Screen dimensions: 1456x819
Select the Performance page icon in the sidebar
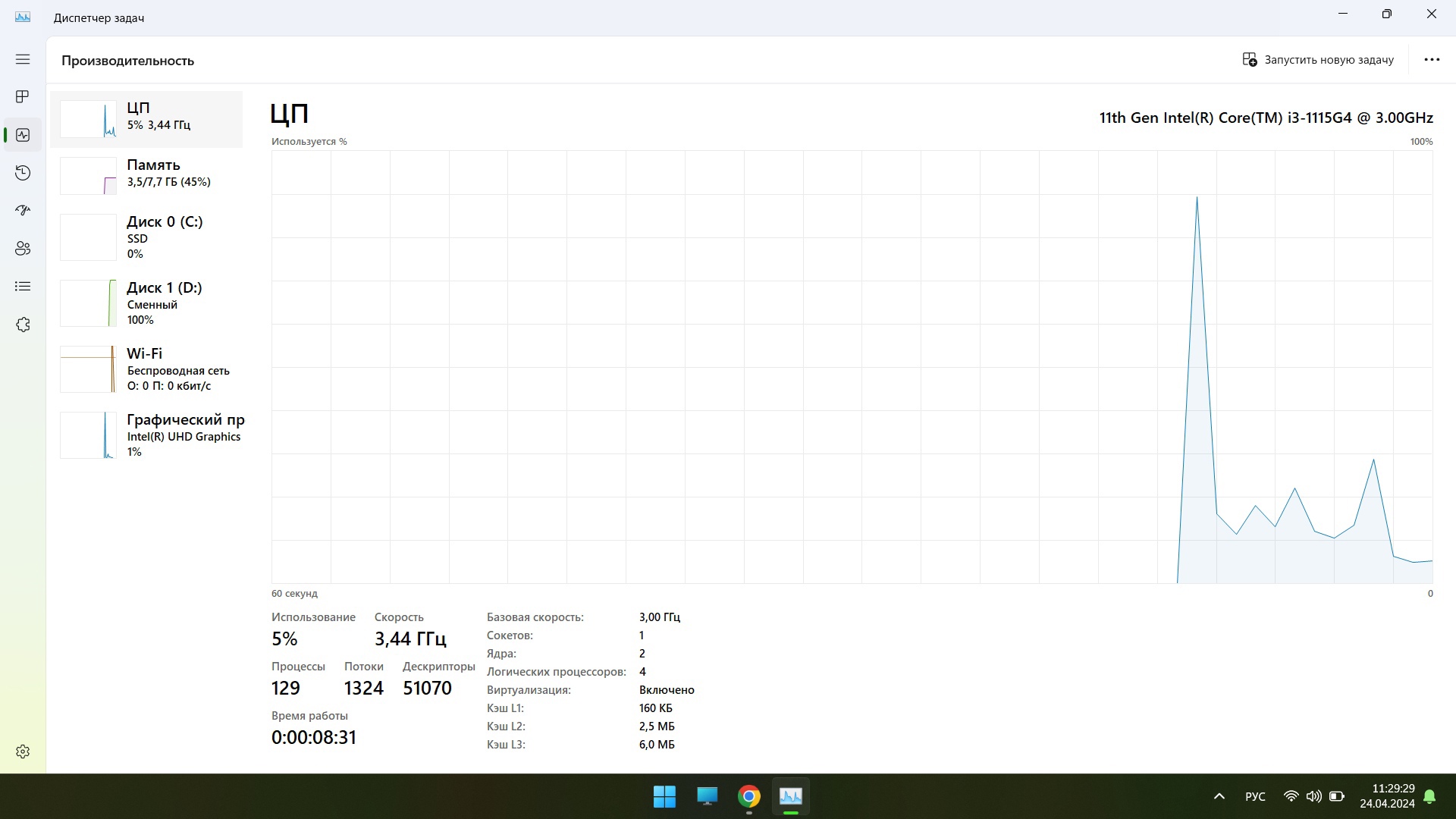[23, 135]
